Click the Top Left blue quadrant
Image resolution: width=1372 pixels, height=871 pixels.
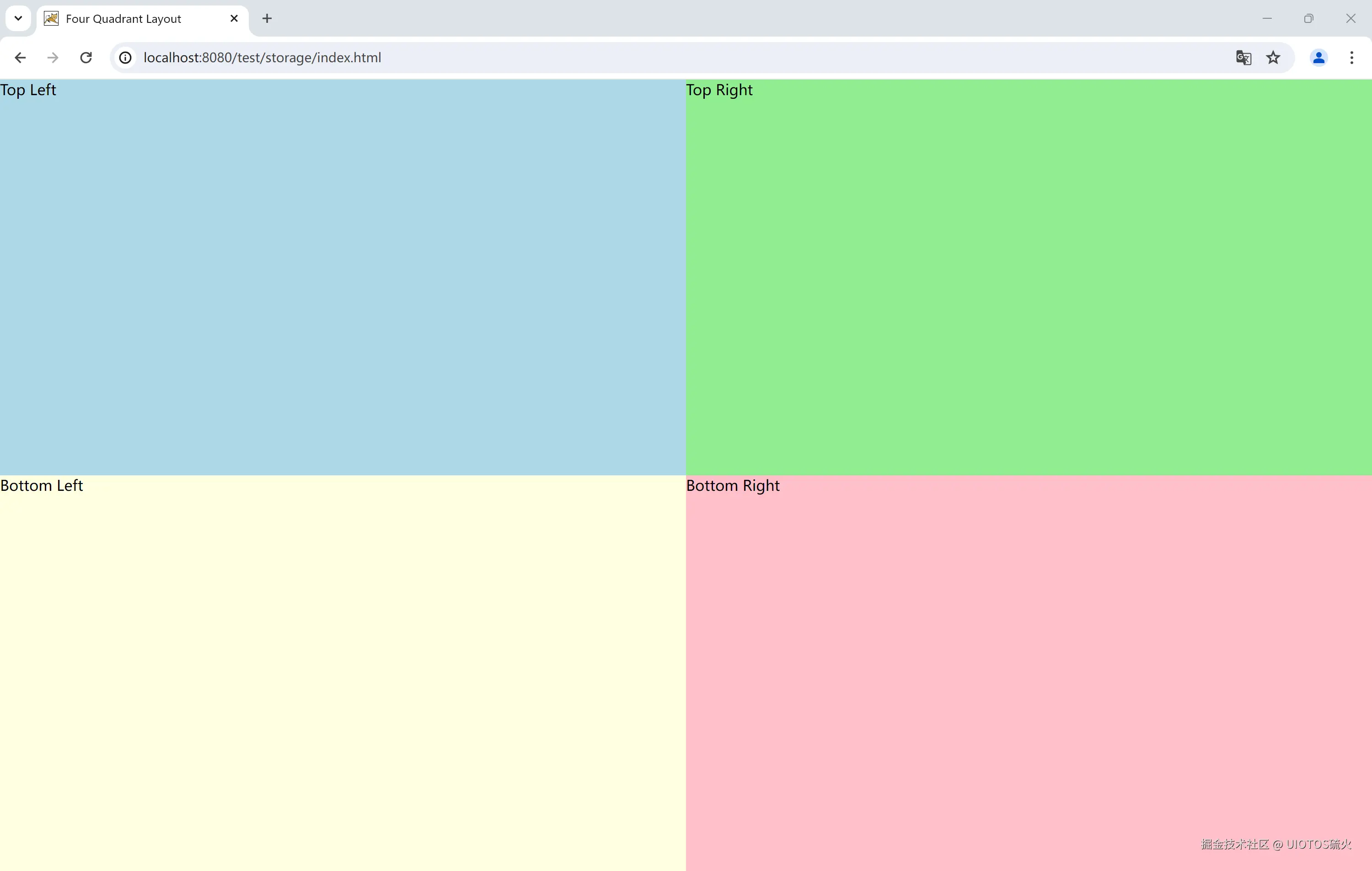342,277
